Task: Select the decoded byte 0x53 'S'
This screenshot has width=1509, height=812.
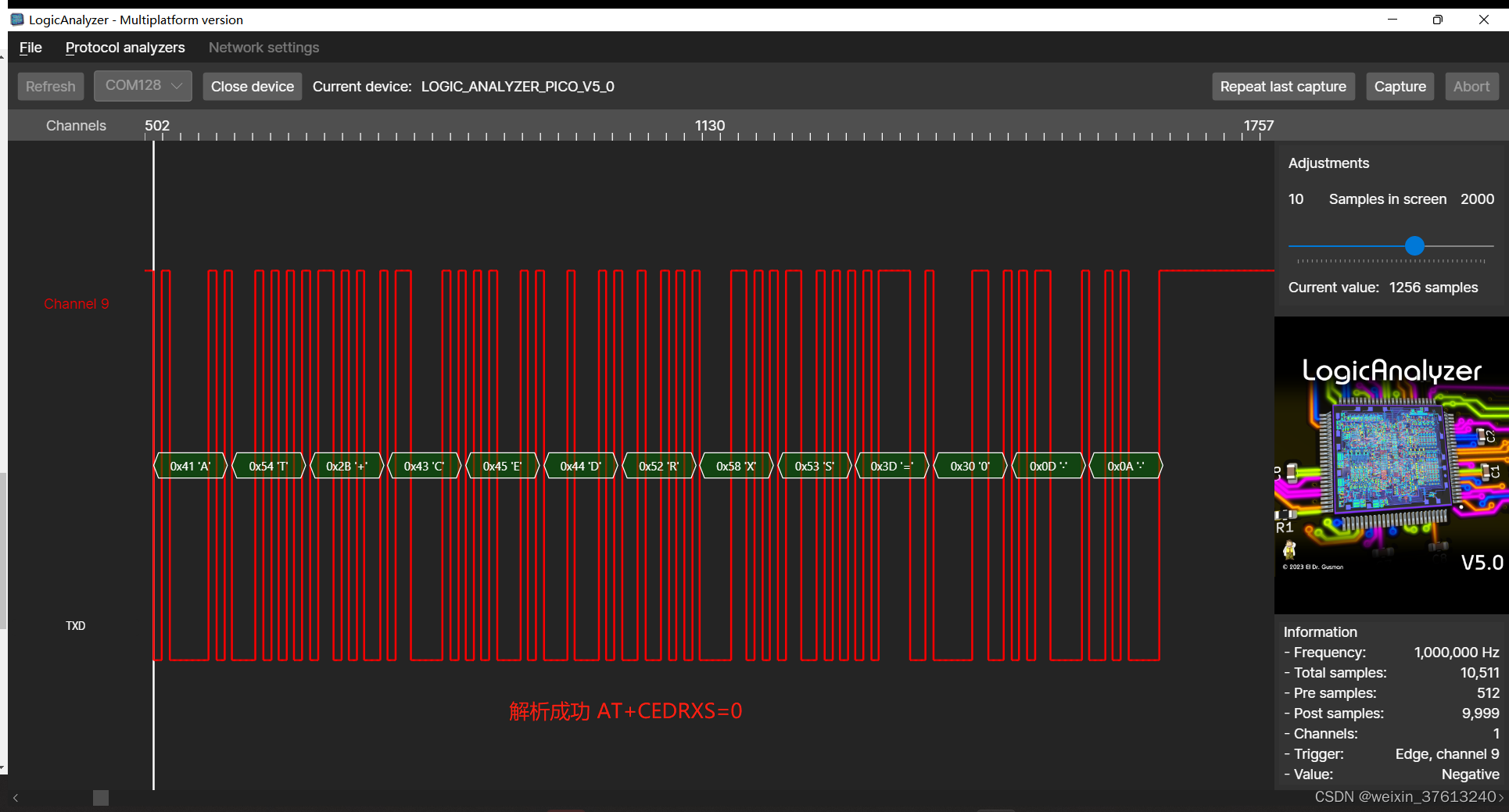Action: pyautogui.click(x=815, y=466)
